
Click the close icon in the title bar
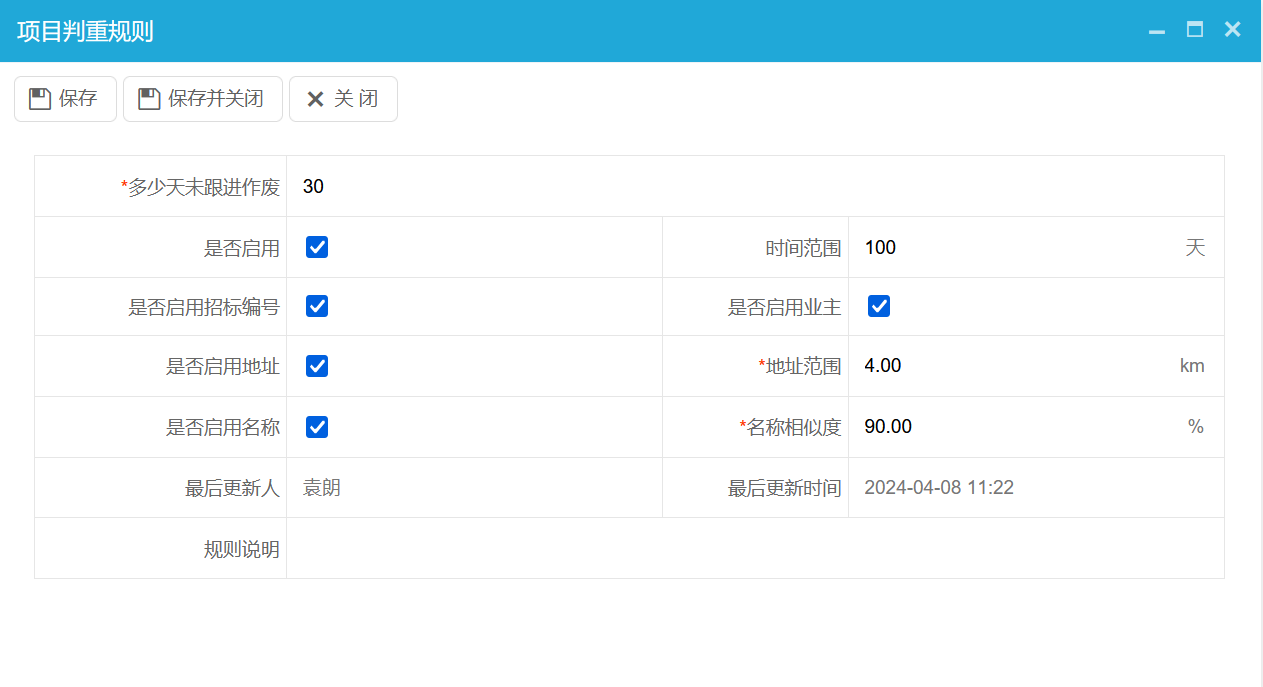click(1232, 29)
